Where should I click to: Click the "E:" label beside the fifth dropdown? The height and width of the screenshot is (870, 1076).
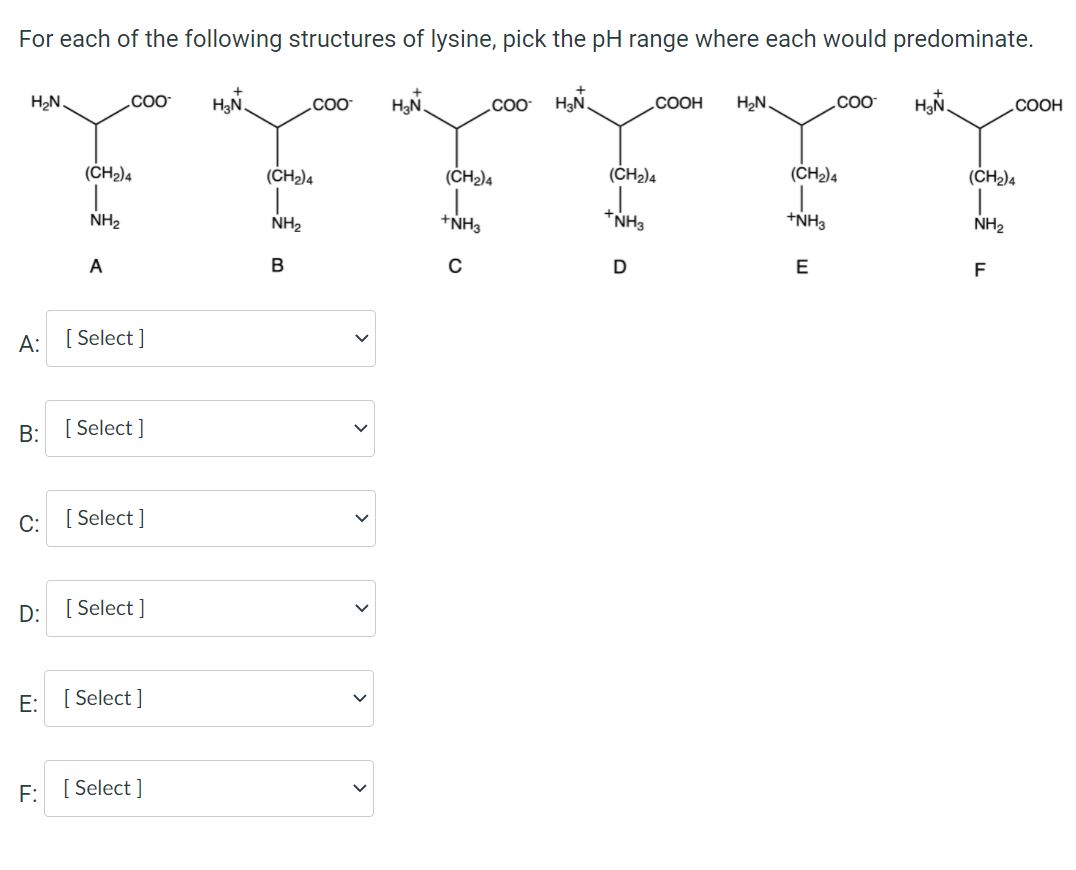29,700
